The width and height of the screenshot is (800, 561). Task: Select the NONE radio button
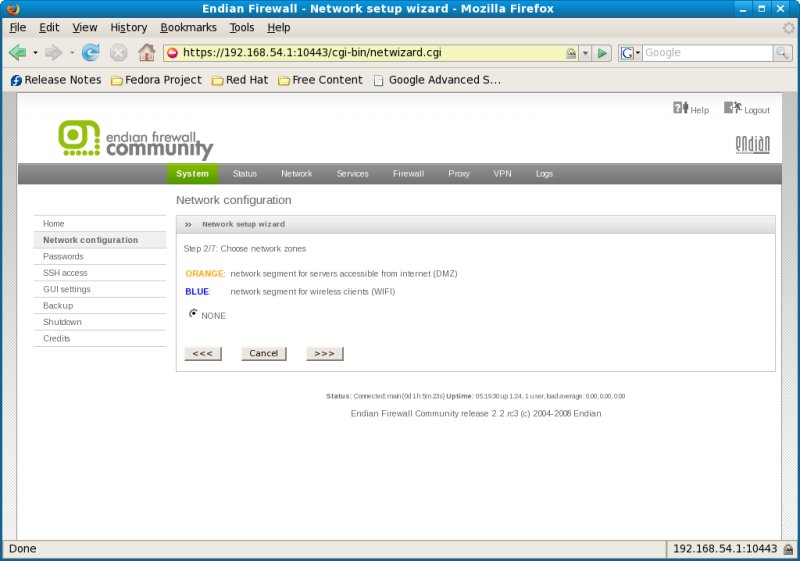[x=193, y=314]
